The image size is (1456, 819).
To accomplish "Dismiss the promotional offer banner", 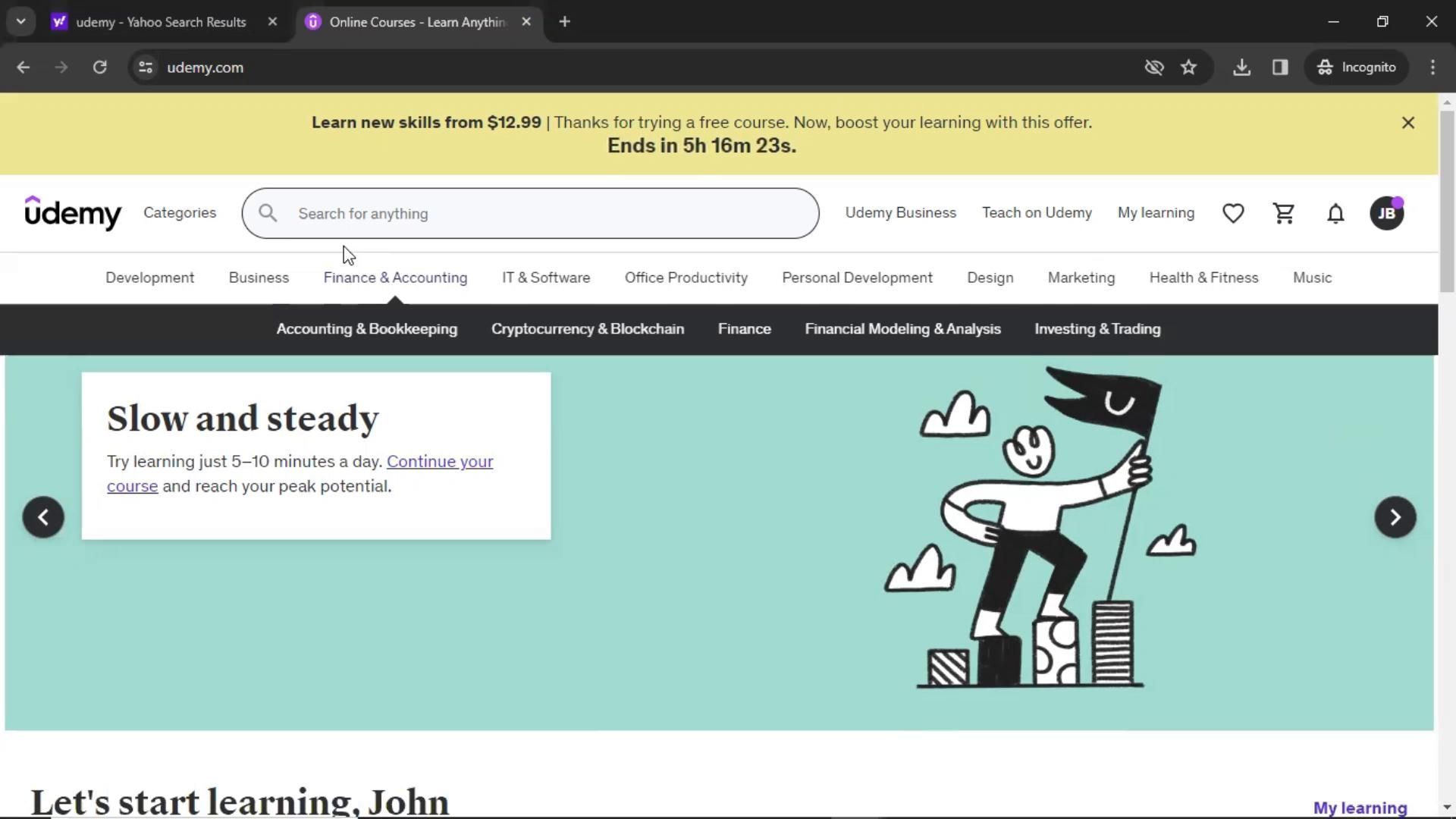I will coord(1408,123).
